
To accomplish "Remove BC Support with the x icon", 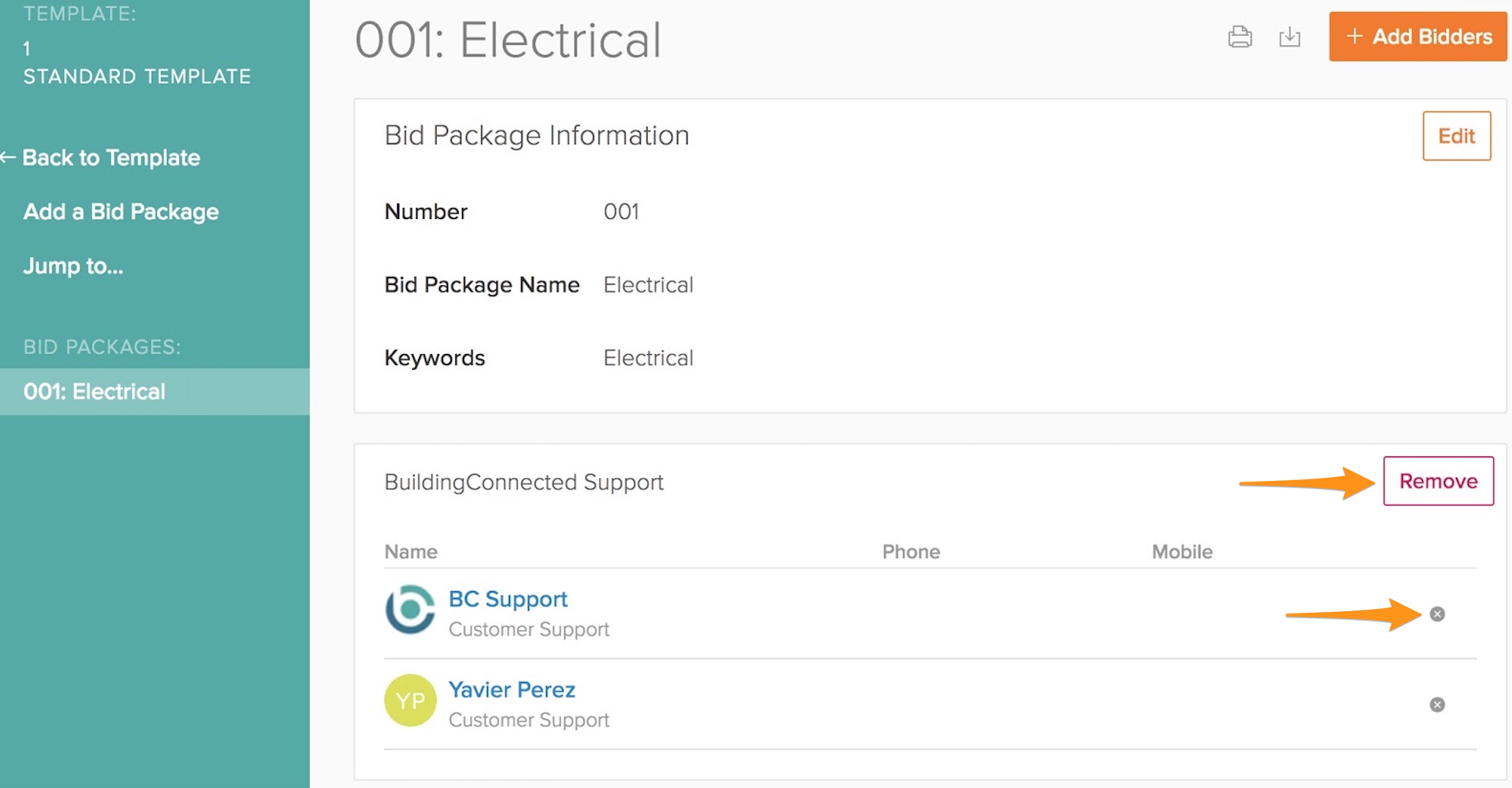I will point(1437,614).
